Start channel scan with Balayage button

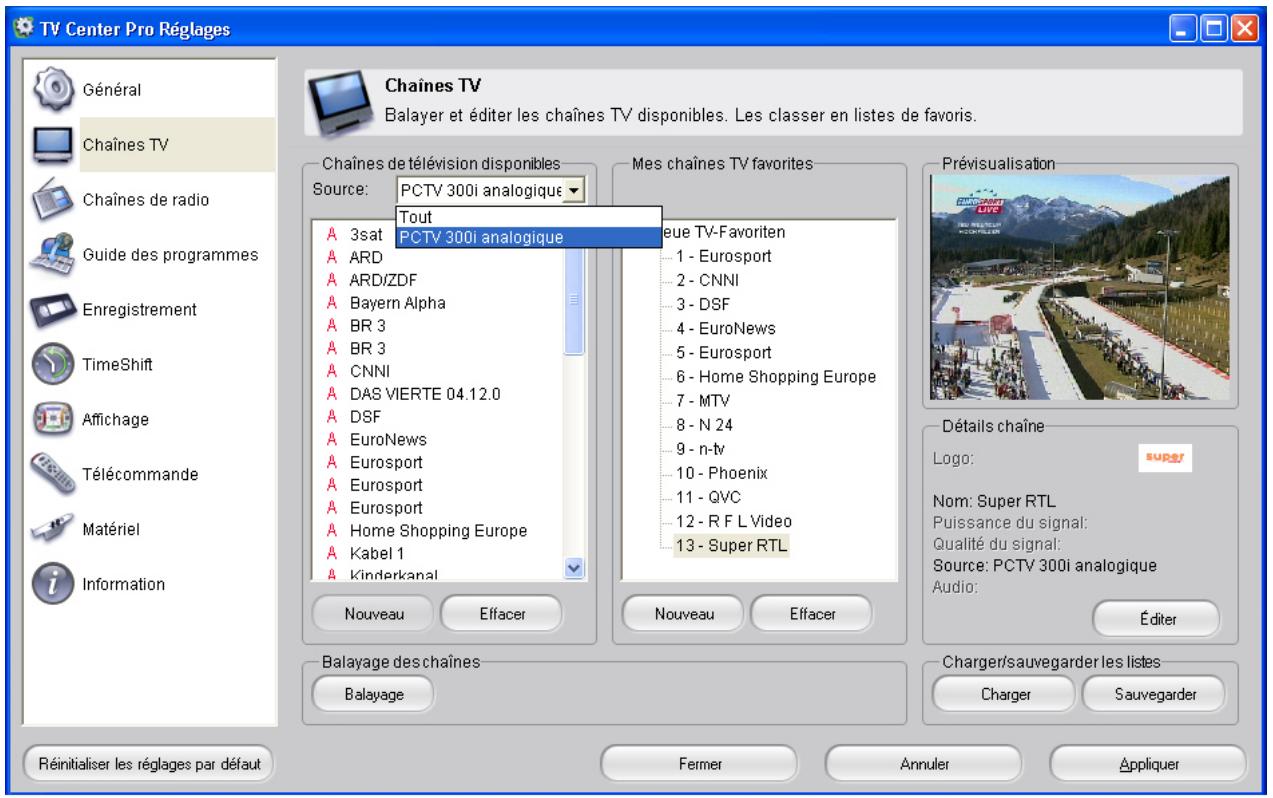(374, 694)
